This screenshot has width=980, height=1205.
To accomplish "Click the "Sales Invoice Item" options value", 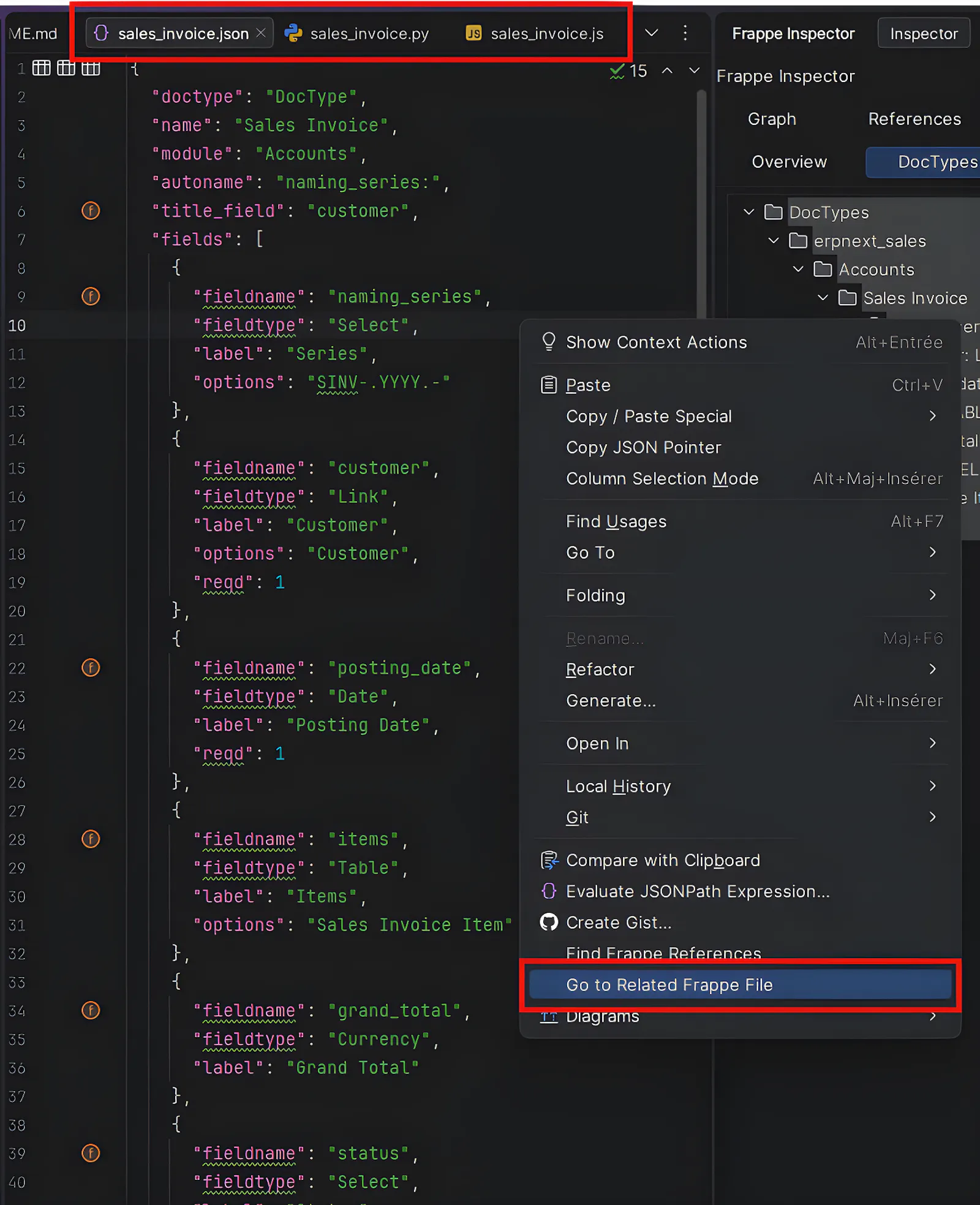I will tap(410, 925).
